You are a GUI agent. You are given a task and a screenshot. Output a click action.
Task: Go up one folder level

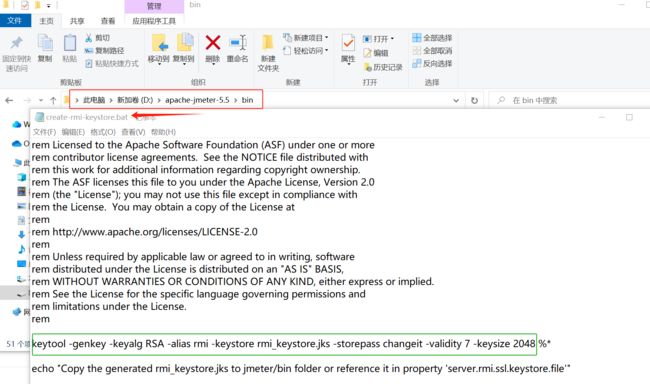(53, 100)
